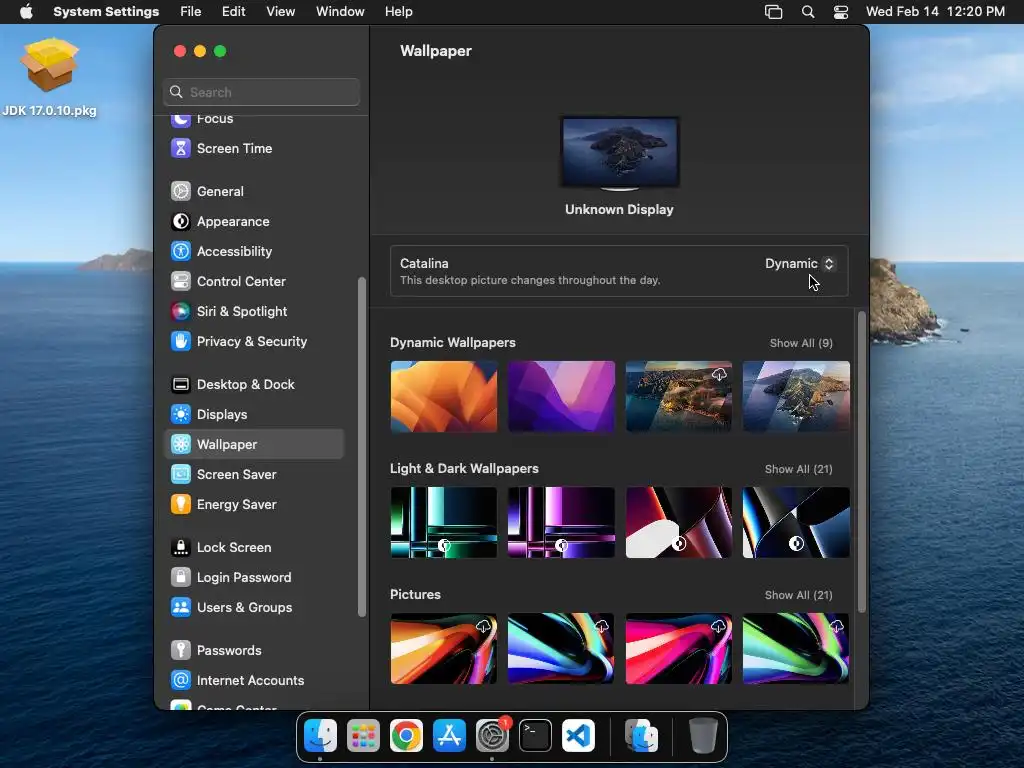The width and height of the screenshot is (1024, 768).
Task: Click in the settings Search field
Action: click(261, 92)
